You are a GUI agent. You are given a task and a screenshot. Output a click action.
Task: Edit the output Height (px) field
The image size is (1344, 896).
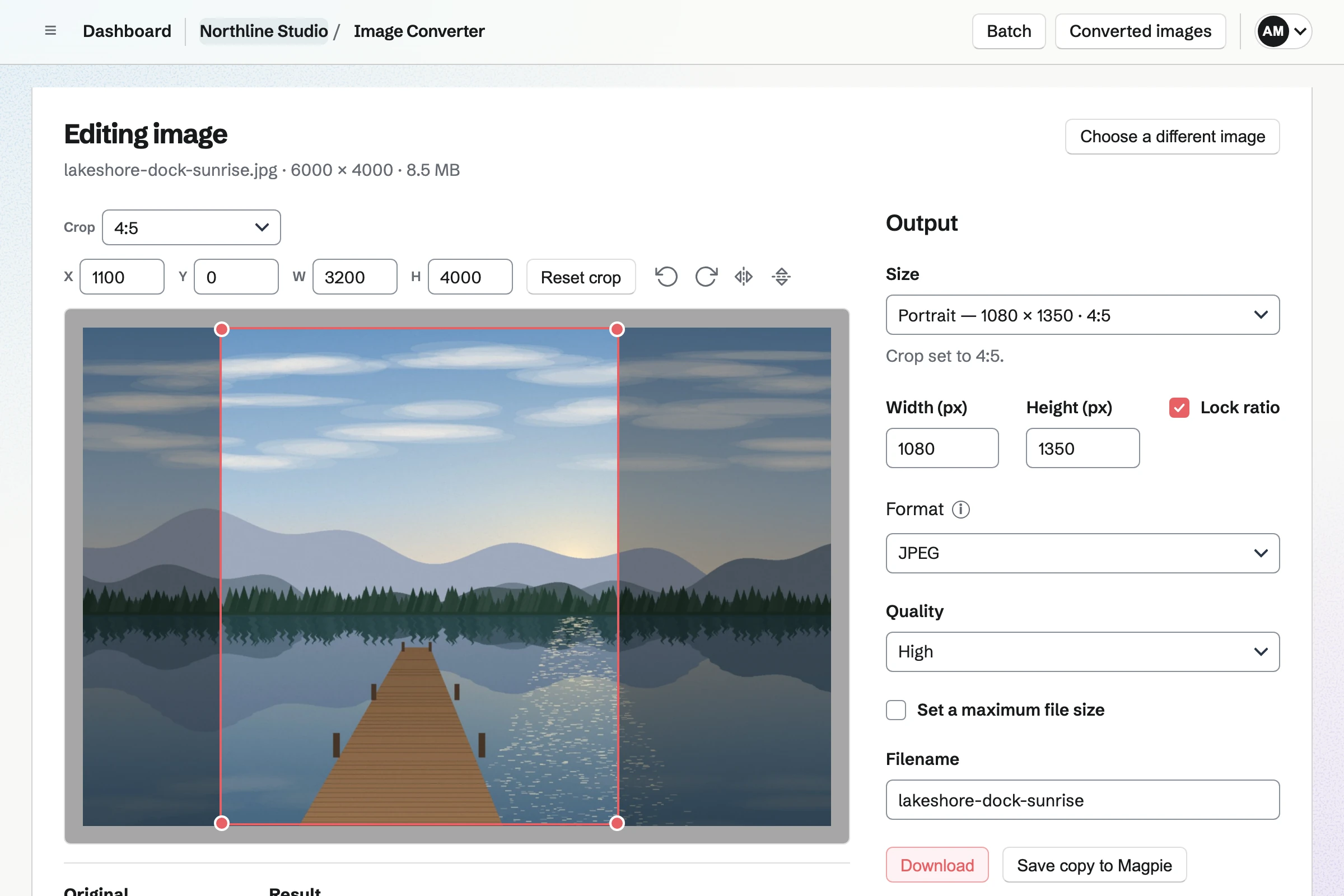[1083, 449]
